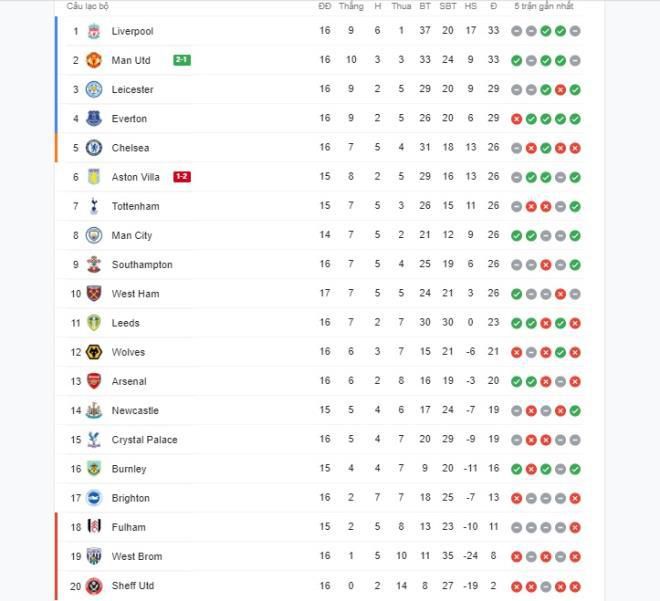Click the Arsenal club crest
Viewport: 660px width, 601px height.
(x=94, y=381)
